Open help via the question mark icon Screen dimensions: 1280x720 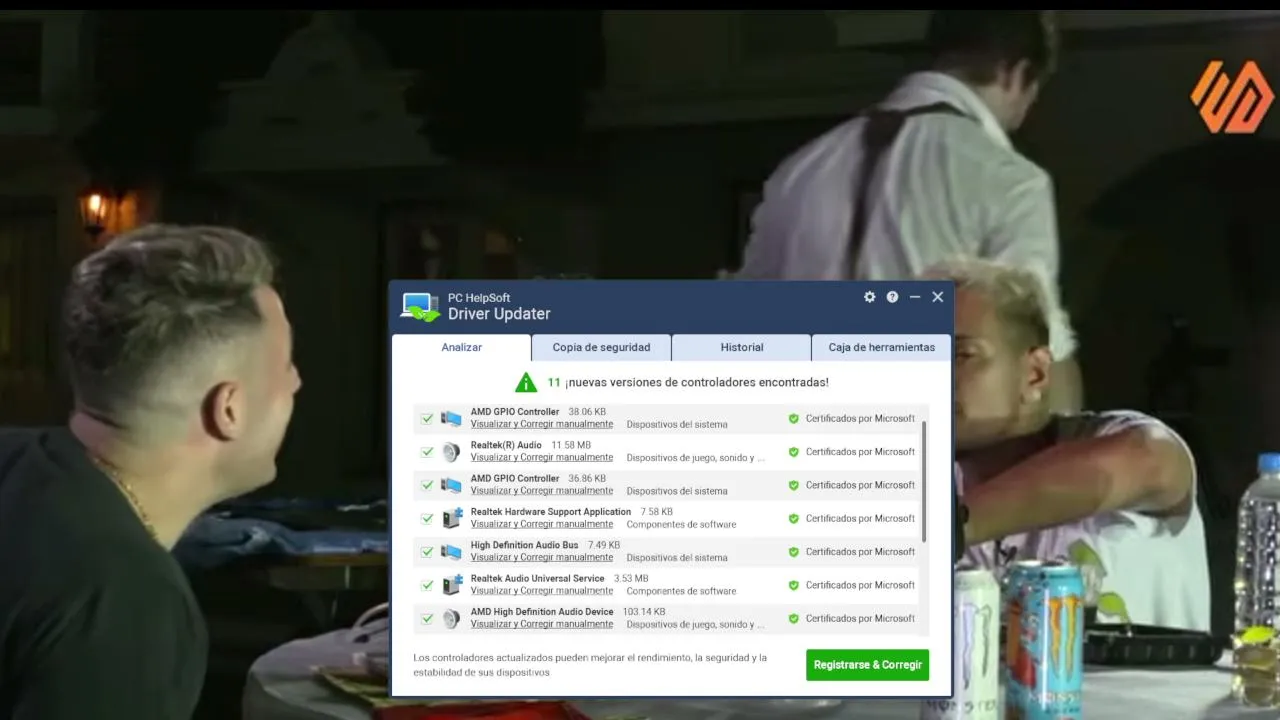pos(892,297)
